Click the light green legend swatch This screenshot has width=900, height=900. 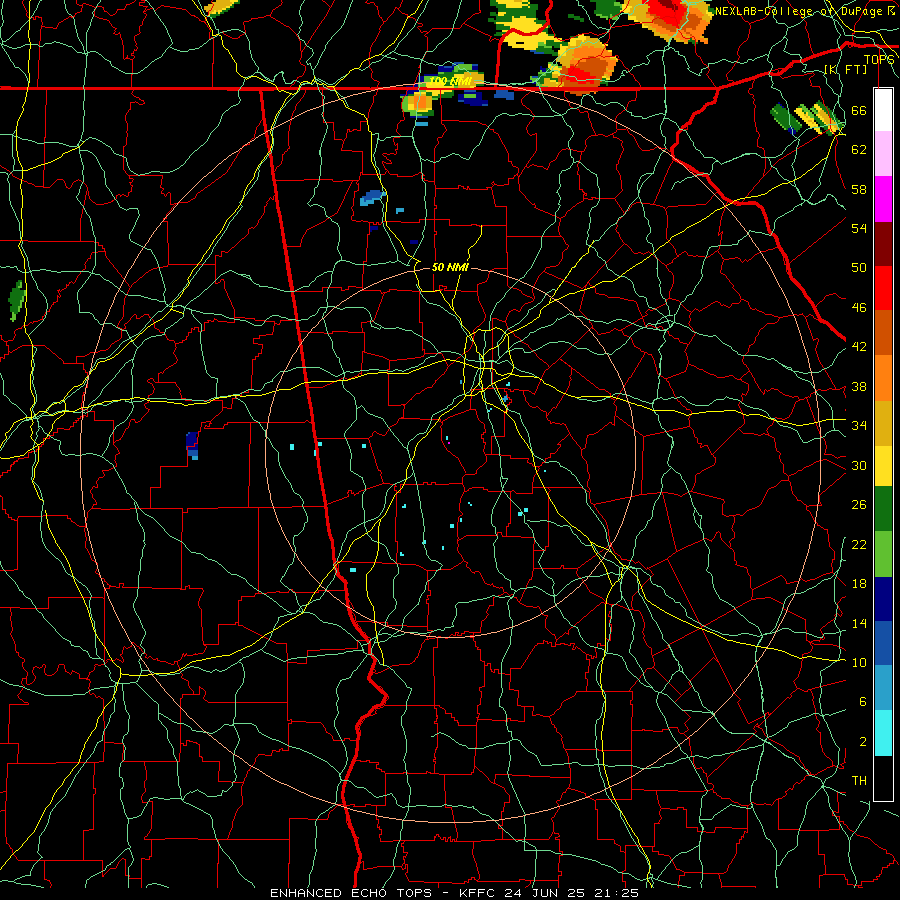(x=883, y=554)
